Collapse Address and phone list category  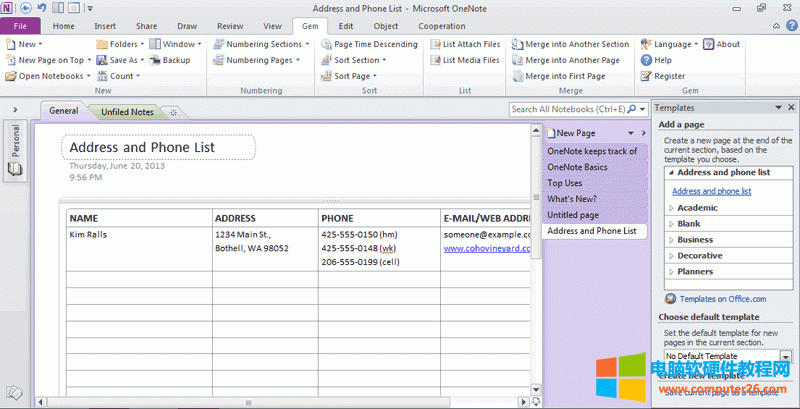[x=723, y=172]
